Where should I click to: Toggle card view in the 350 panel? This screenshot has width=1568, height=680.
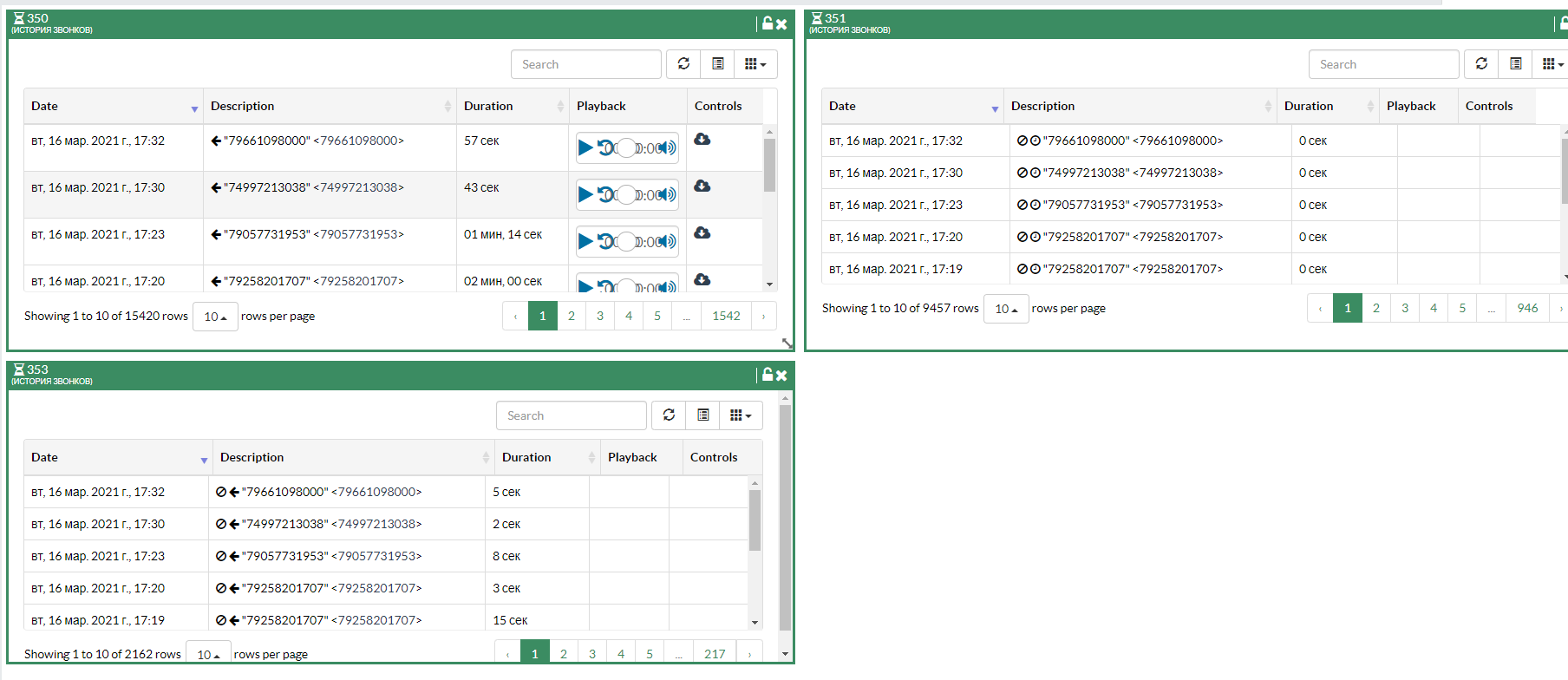click(718, 64)
